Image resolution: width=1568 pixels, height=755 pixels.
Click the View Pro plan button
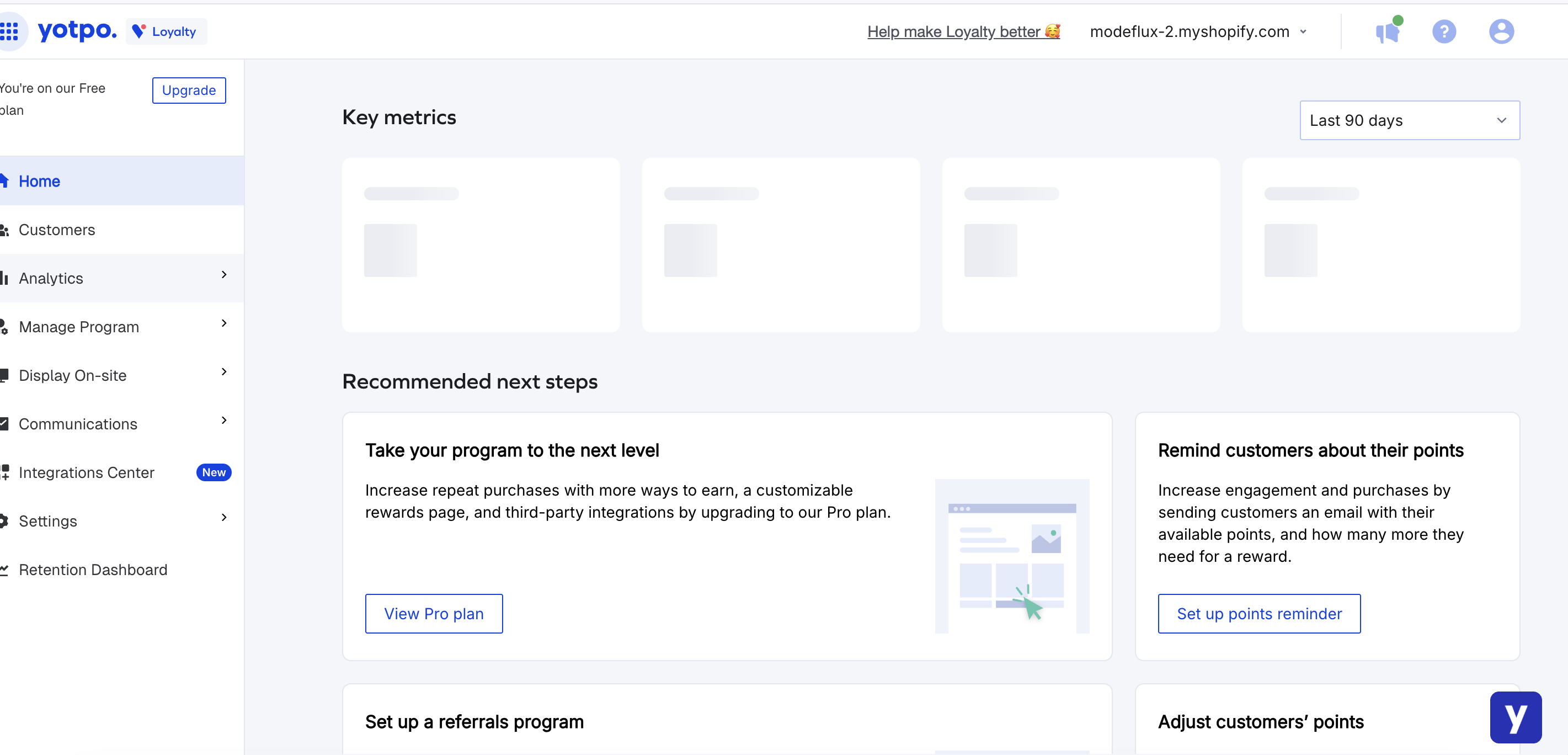pyautogui.click(x=434, y=613)
